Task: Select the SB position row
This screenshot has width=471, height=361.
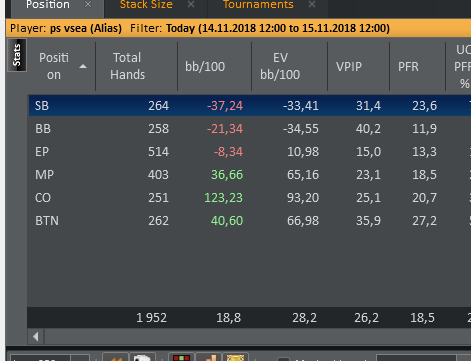Action: [x=250, y=106]
